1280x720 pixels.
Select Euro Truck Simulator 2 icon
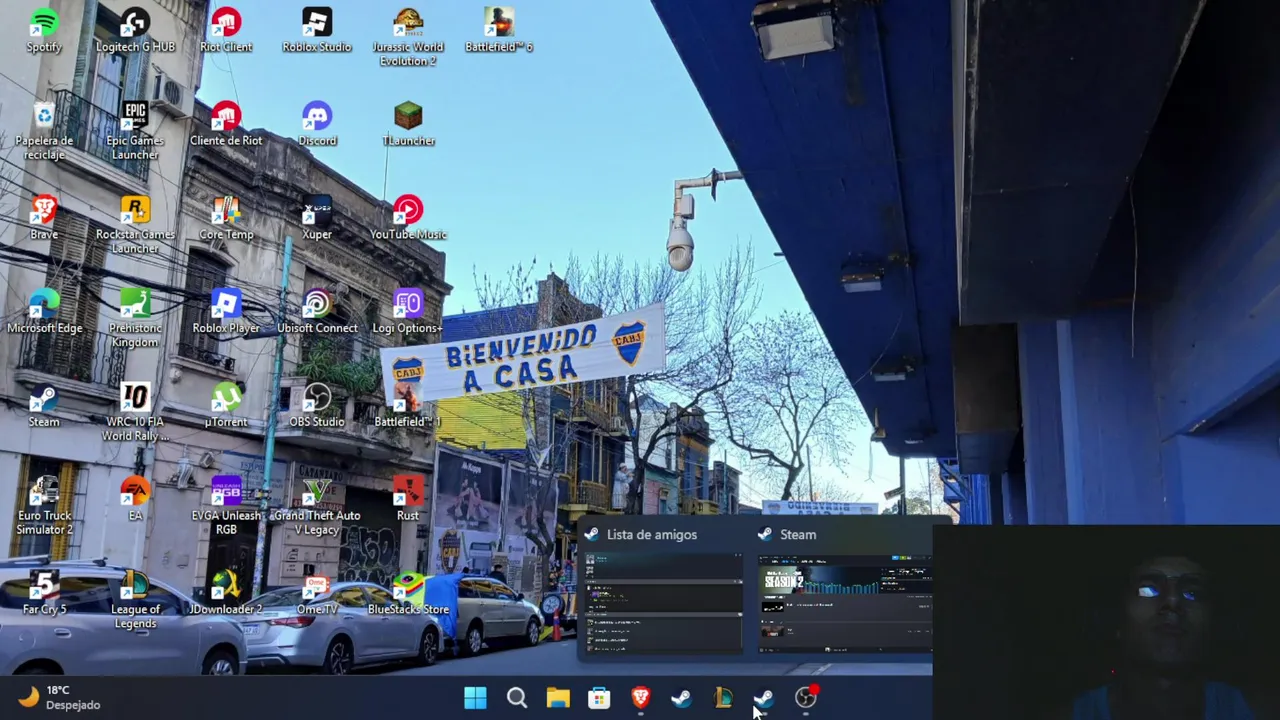click(x=44, y=507)
